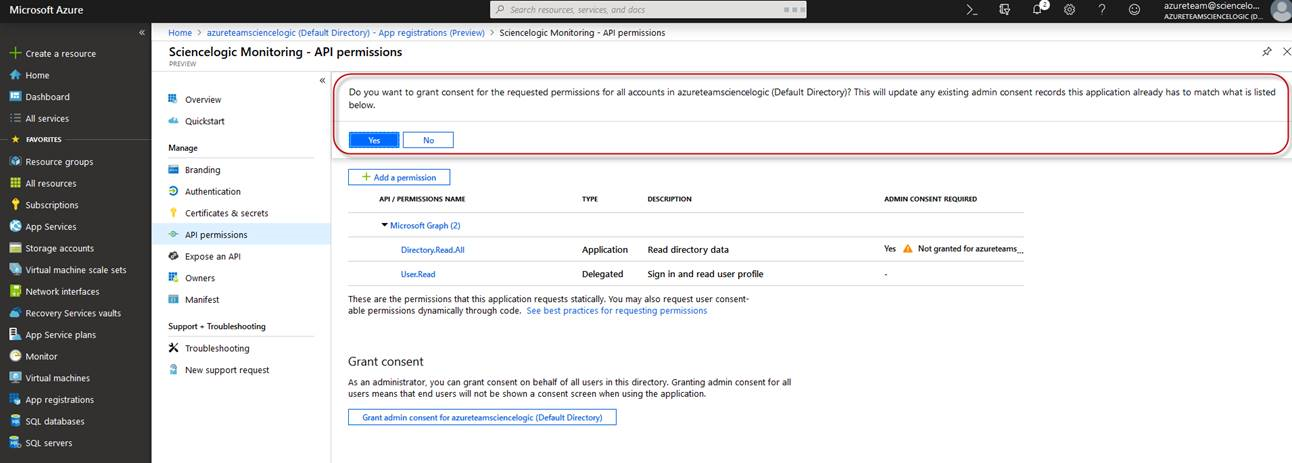Click the feedback smiley icon
This screenshot has height=463, width=1292.
click(x=1134, y=9)
